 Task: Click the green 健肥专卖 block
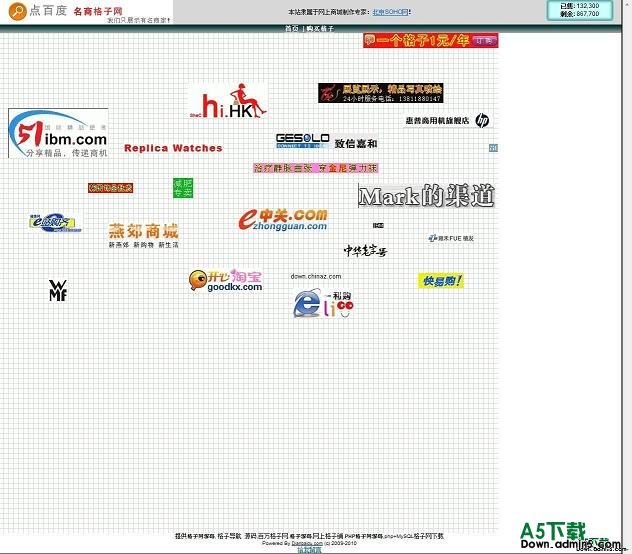[x=183, y=187]
